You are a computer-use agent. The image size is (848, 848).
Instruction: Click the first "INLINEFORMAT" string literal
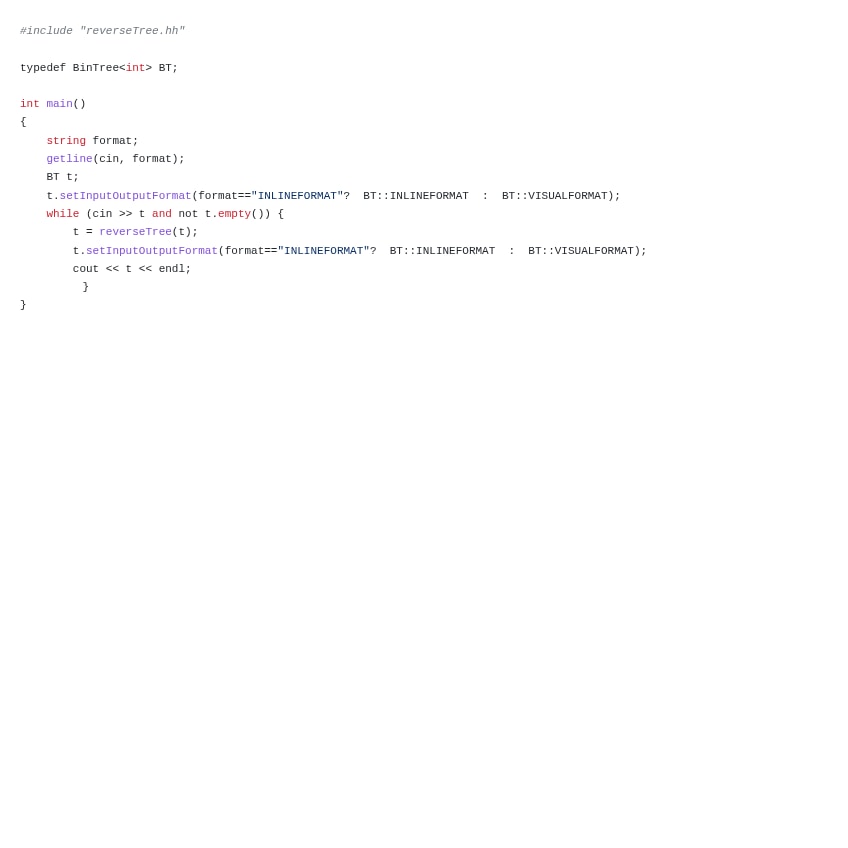pos(297,196)
